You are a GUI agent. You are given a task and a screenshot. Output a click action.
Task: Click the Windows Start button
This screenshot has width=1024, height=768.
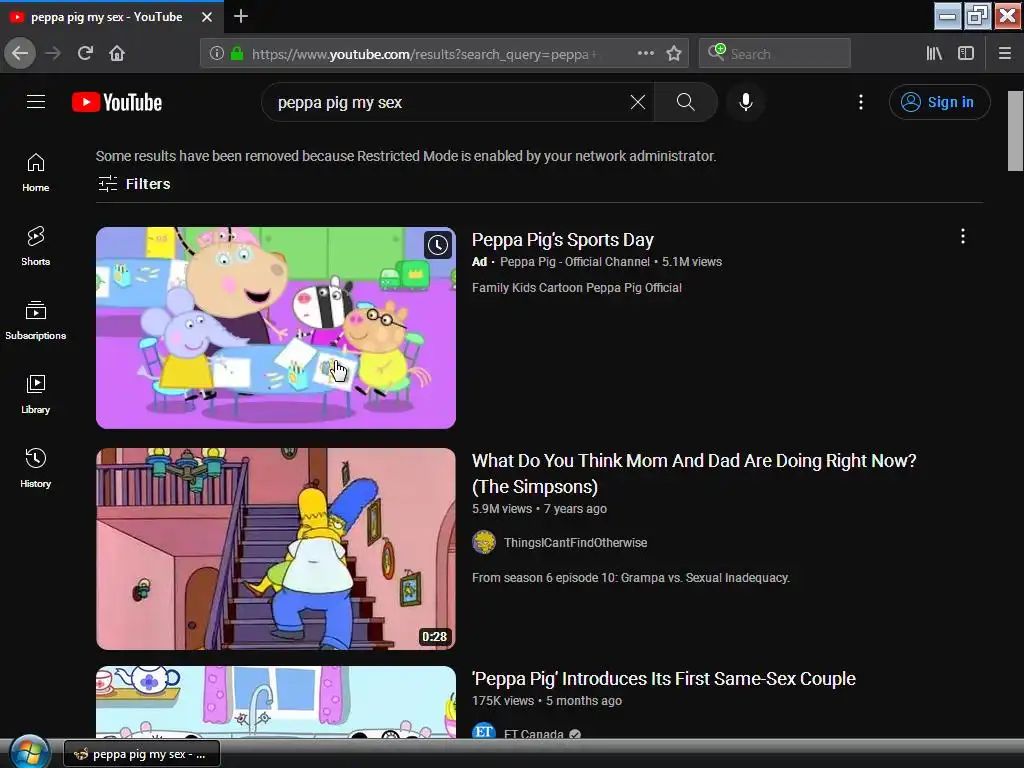click(29, 752)
